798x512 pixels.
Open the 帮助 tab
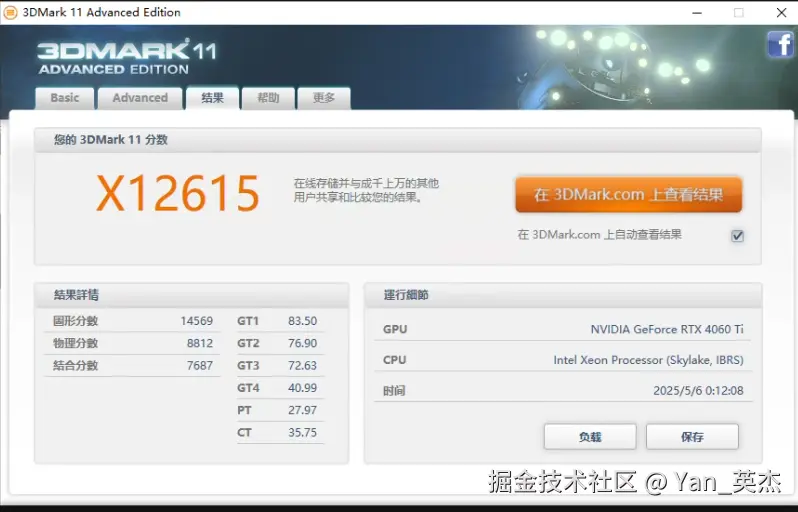(x=268, y=98)
